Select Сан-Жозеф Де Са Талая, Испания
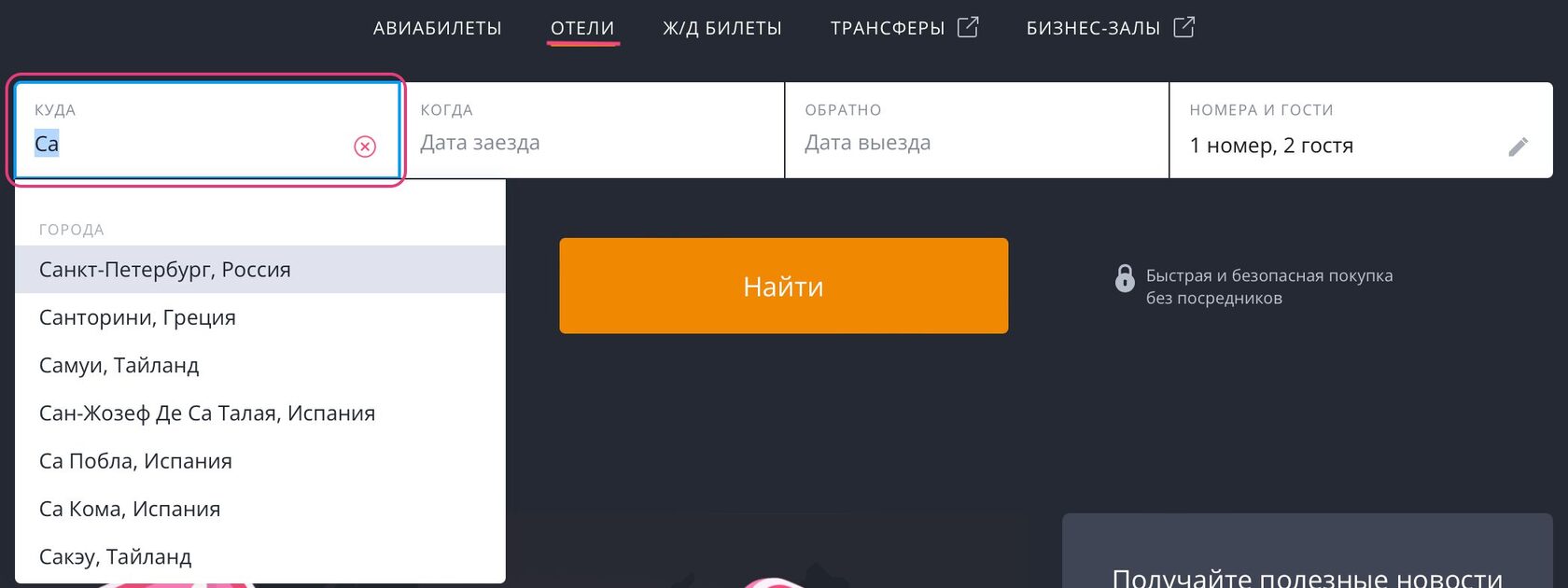Screen dimensions: 1568x588 [260, 413]
